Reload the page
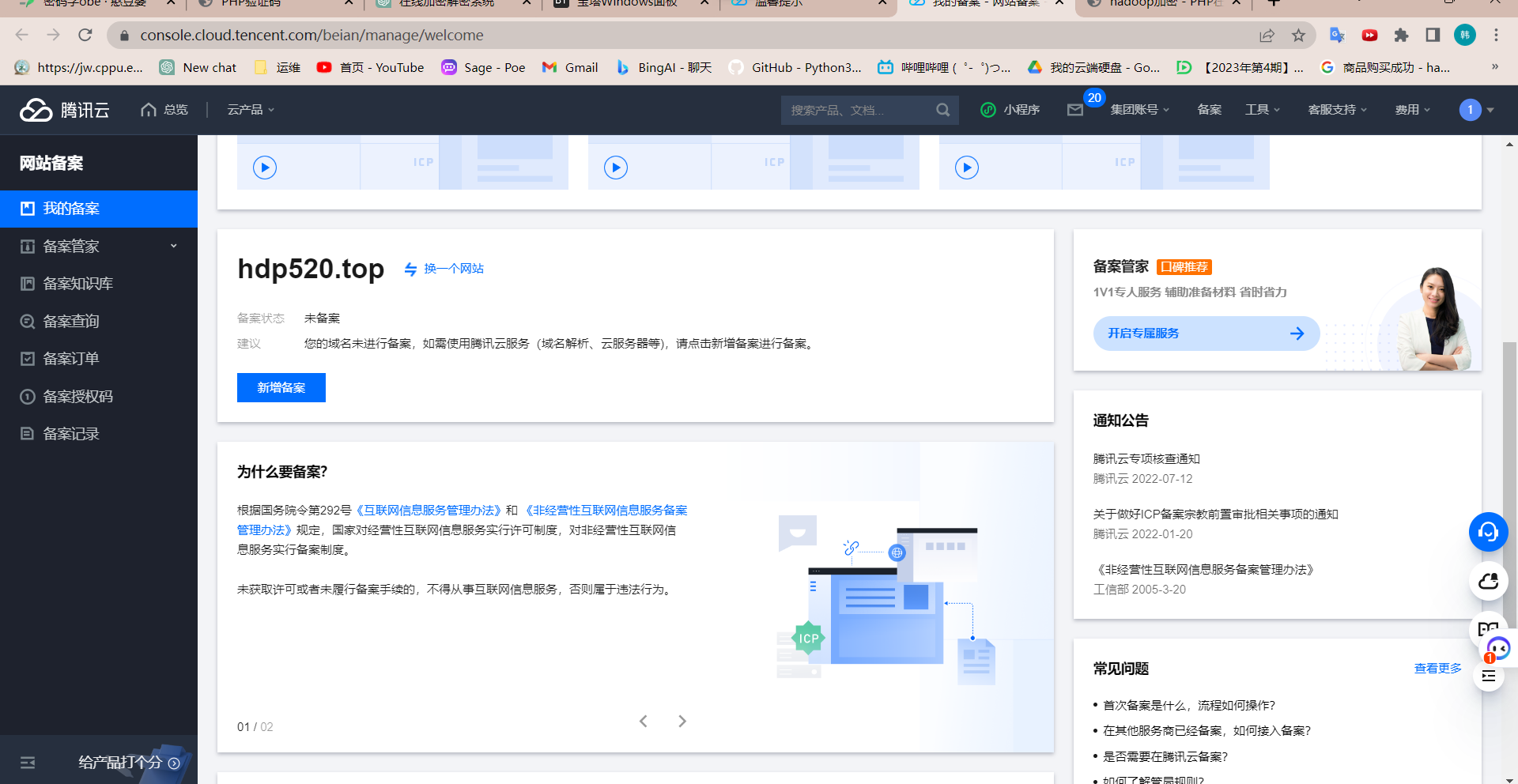Viewport: 1518px width, 784px height. [x=85, y=35]
